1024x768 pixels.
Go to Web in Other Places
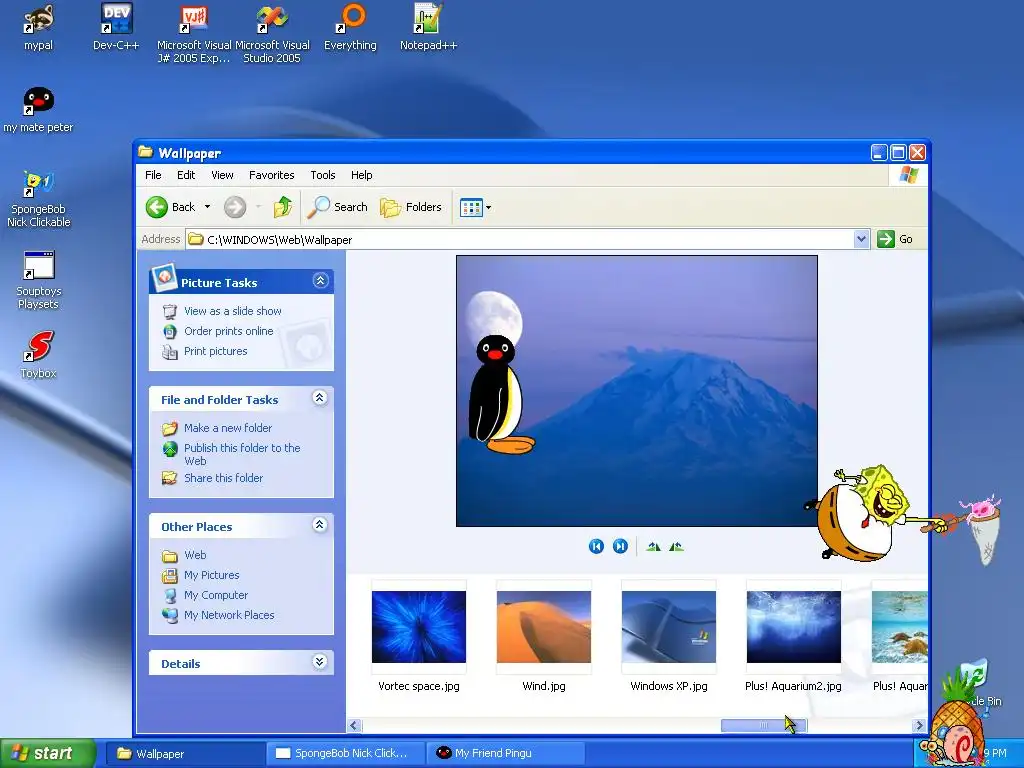(x=195, y=555)
